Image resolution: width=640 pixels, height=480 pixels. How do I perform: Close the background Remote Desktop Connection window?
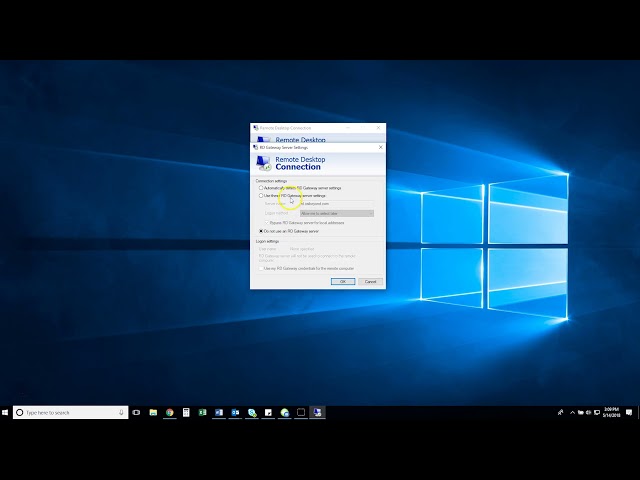coord(378,128)
